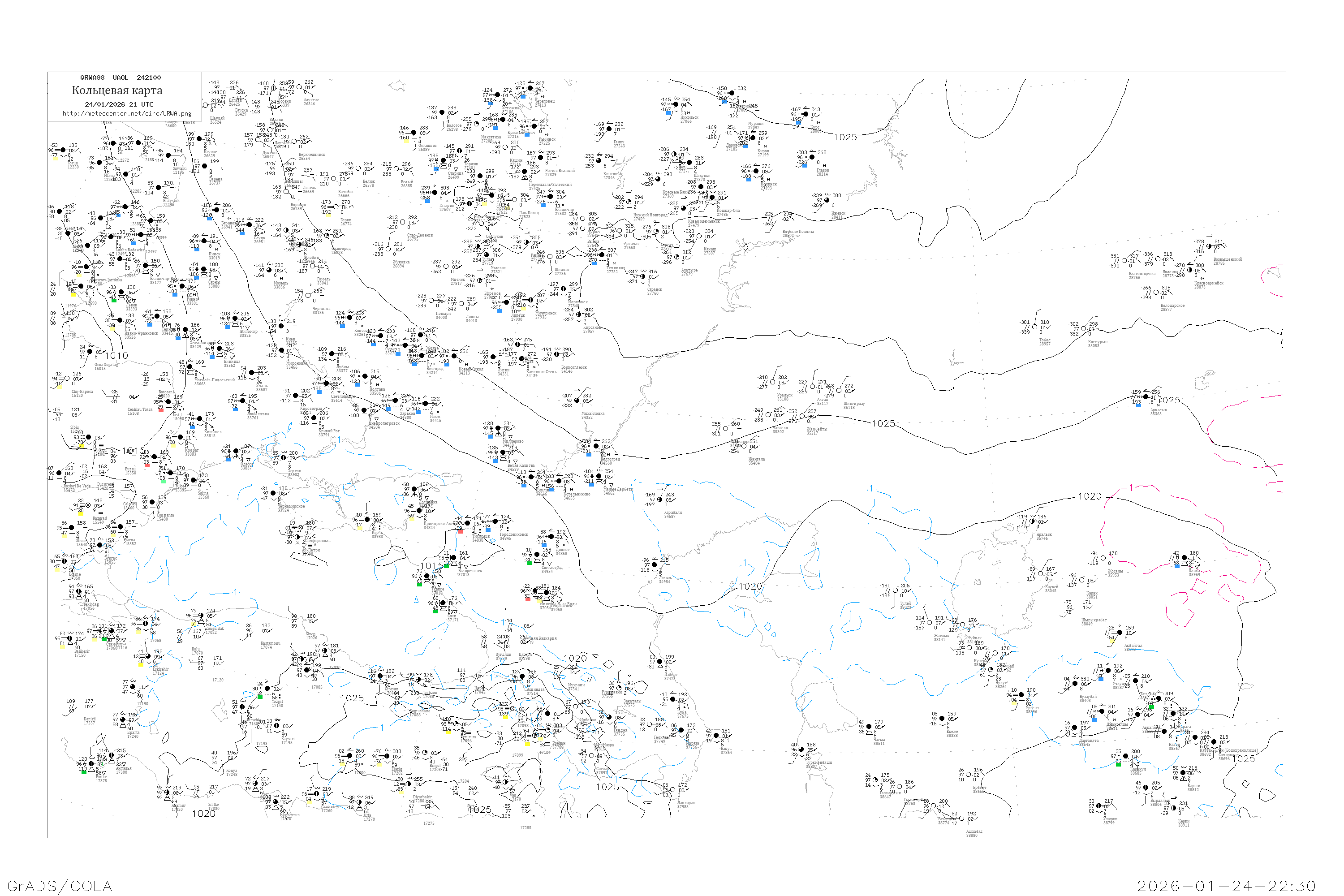
Task: Click the Харабали half-filled station circle
Action: pyautogui.click(x=660, y=500)
